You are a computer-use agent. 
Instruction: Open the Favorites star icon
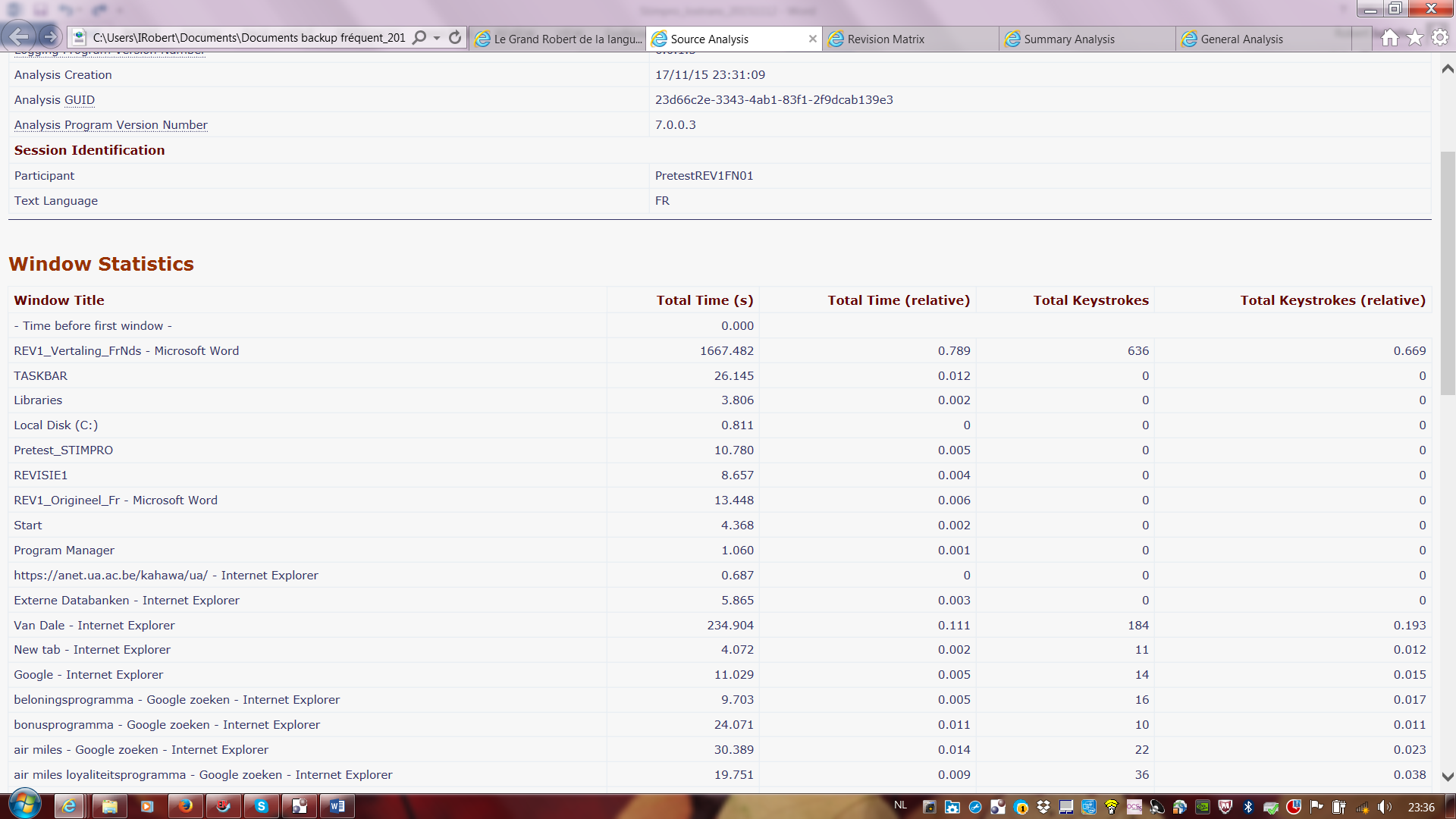[x=1415, y=38]
